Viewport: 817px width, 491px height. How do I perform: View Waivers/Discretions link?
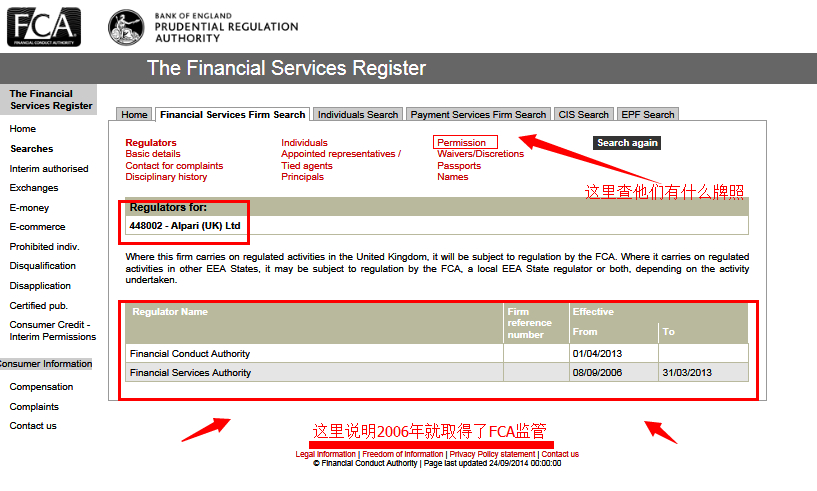480,154
